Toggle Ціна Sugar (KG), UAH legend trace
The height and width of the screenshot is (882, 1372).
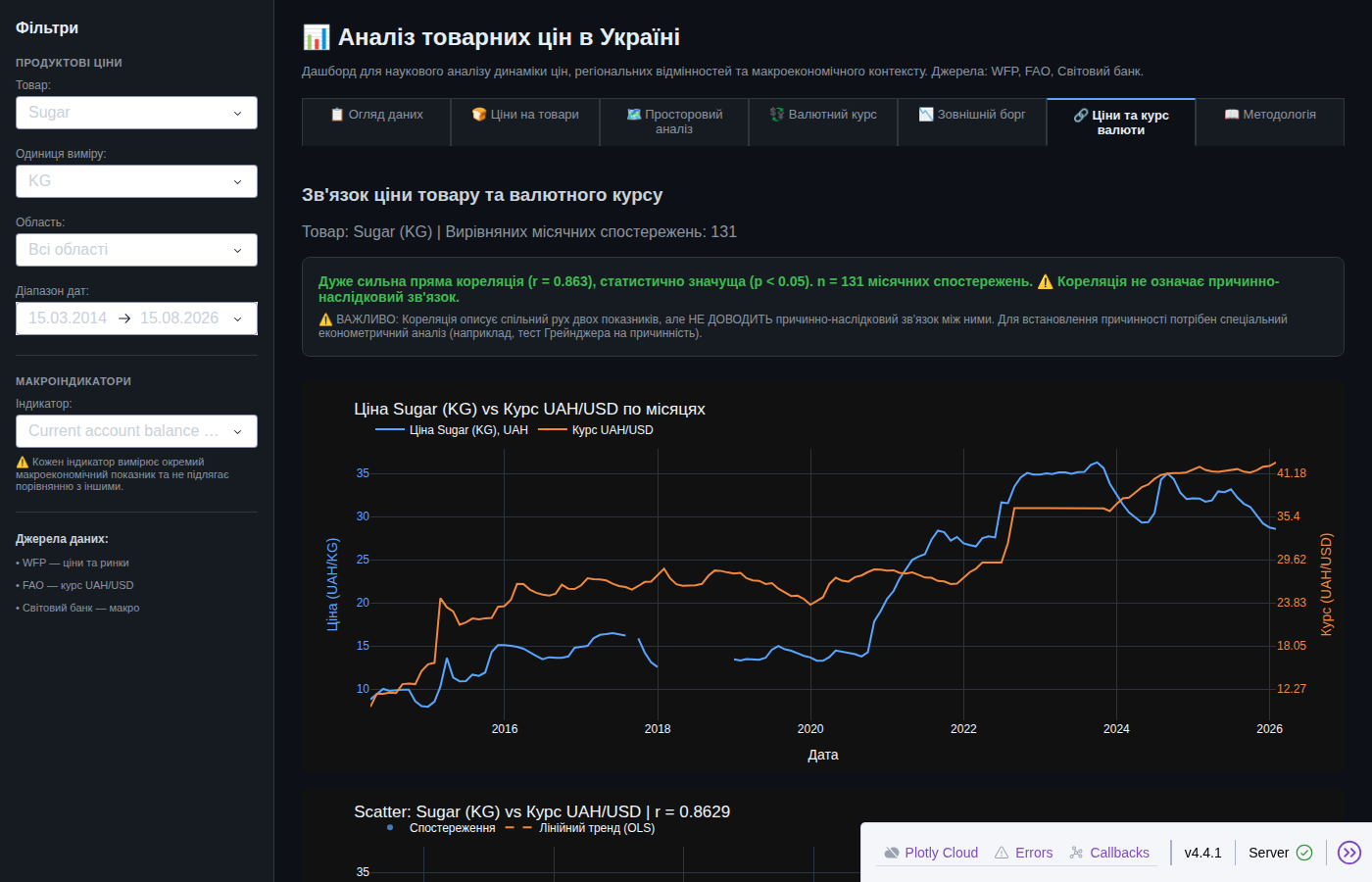452,430
